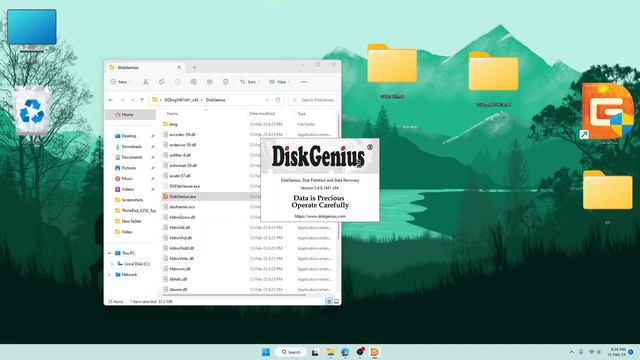Click the Delete trash icon in toolbar
This screenshot has width=640, height=360.
coord(225,82)
